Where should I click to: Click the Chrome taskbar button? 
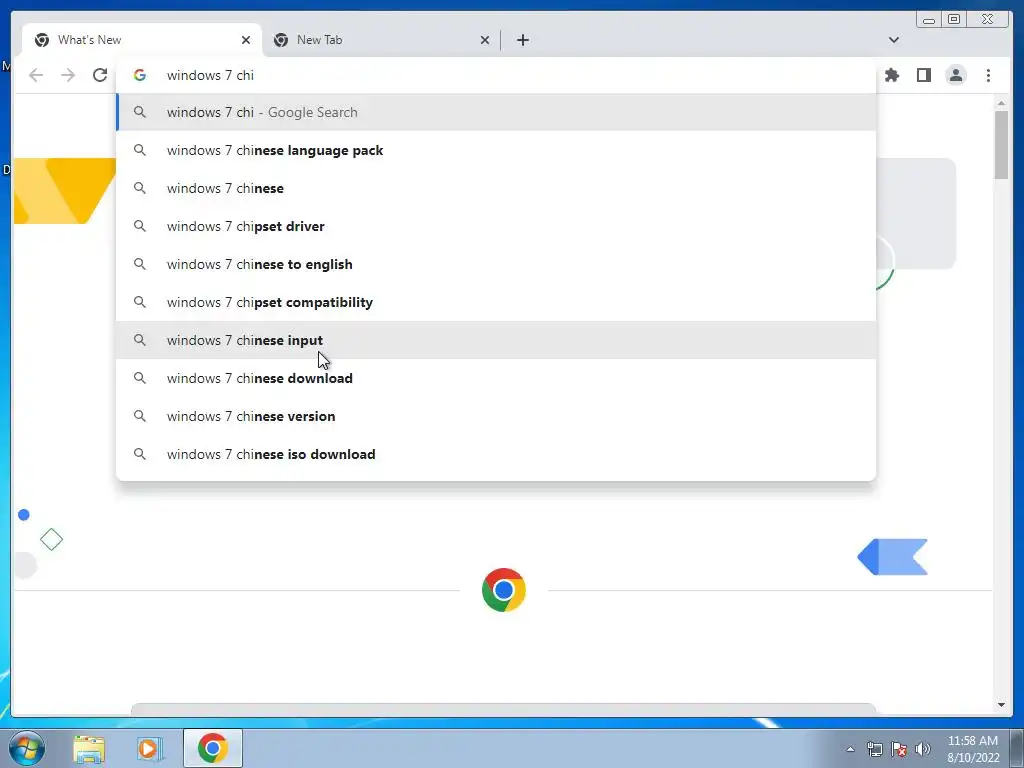212,748
